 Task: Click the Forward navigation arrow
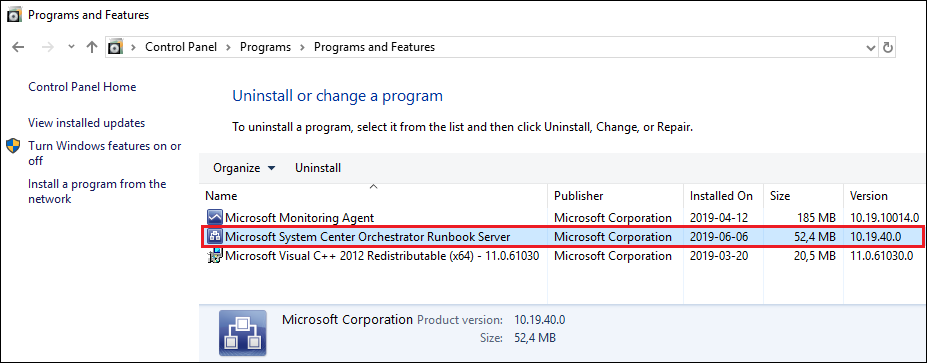coord(48,47)
